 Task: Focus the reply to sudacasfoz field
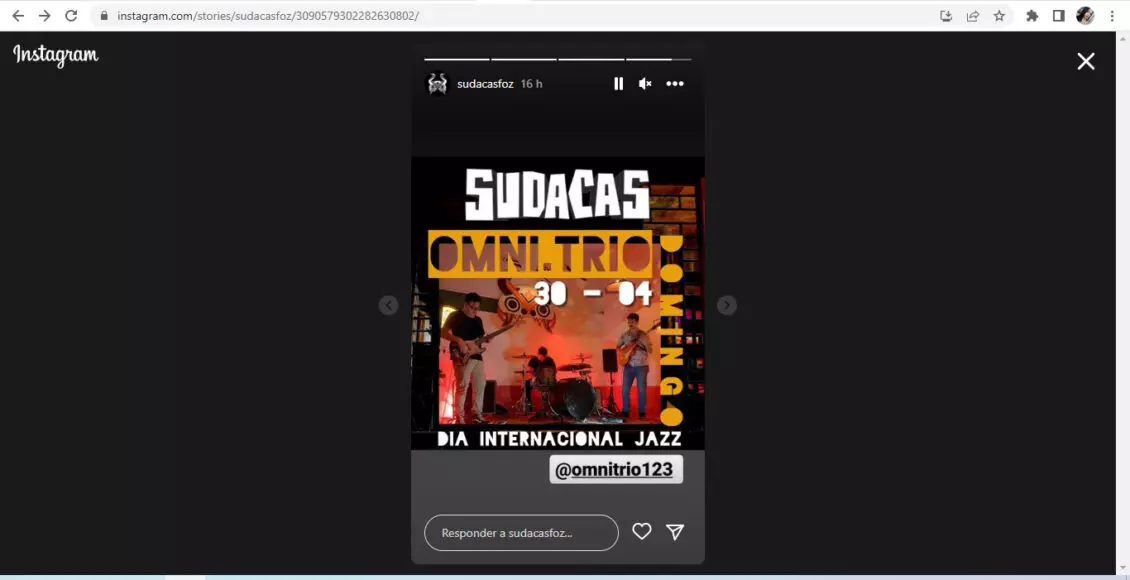tap(521, 533)
